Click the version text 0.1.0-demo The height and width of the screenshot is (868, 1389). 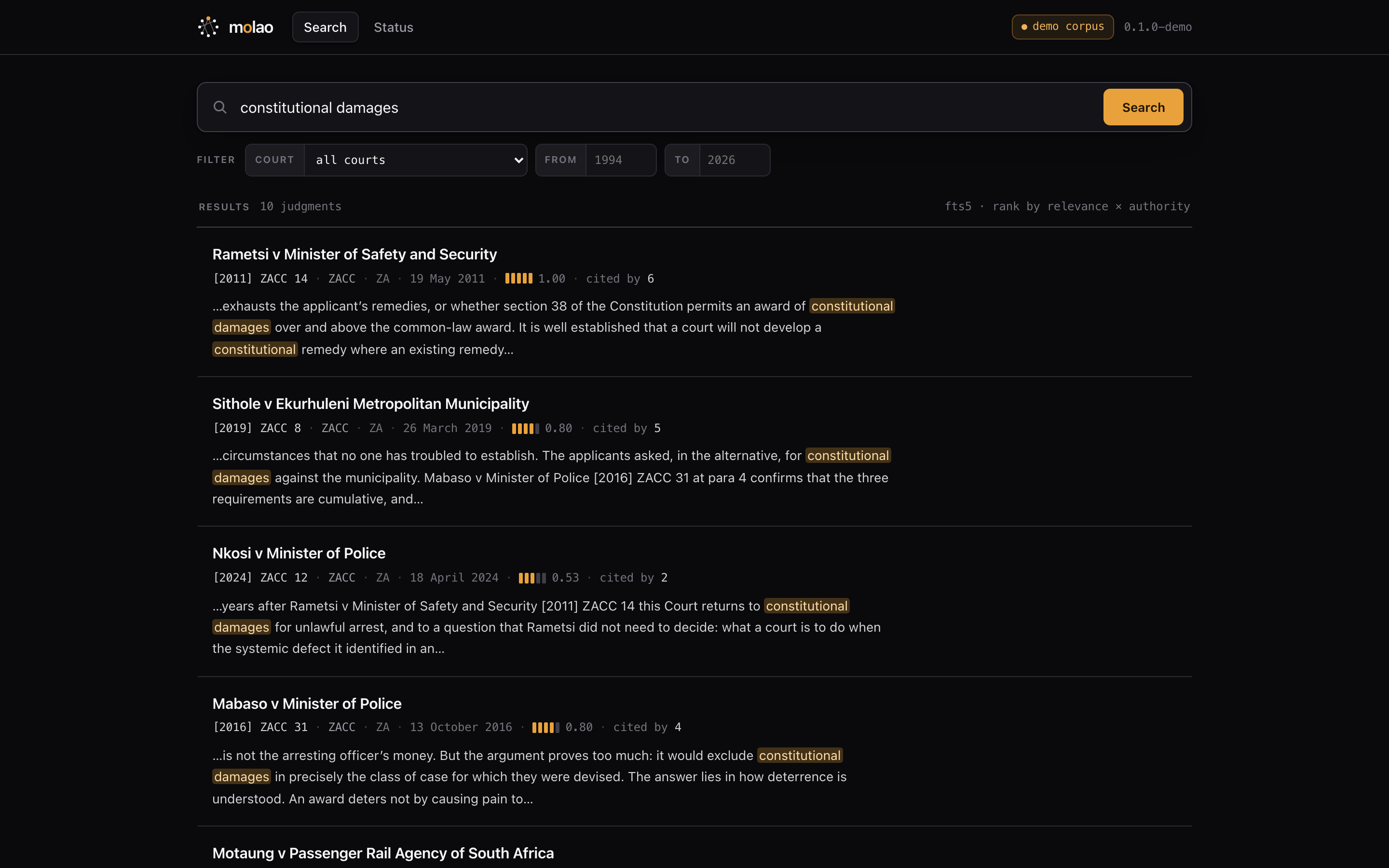(1157, 27)
